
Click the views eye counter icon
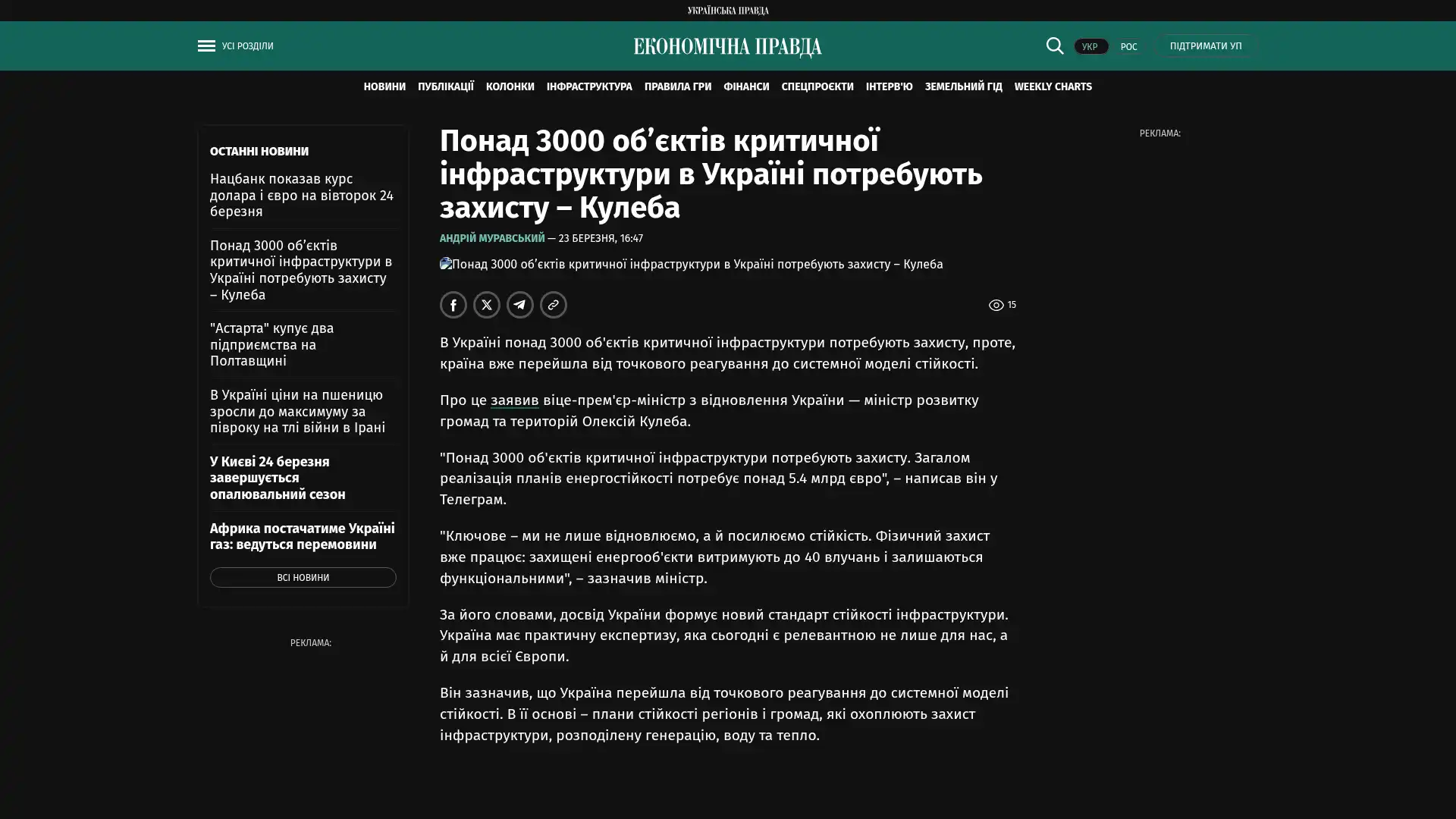point(996,305)
